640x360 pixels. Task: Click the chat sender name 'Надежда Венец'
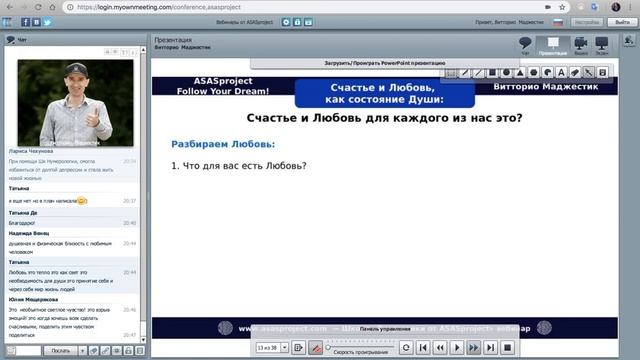tap(29, 233)
